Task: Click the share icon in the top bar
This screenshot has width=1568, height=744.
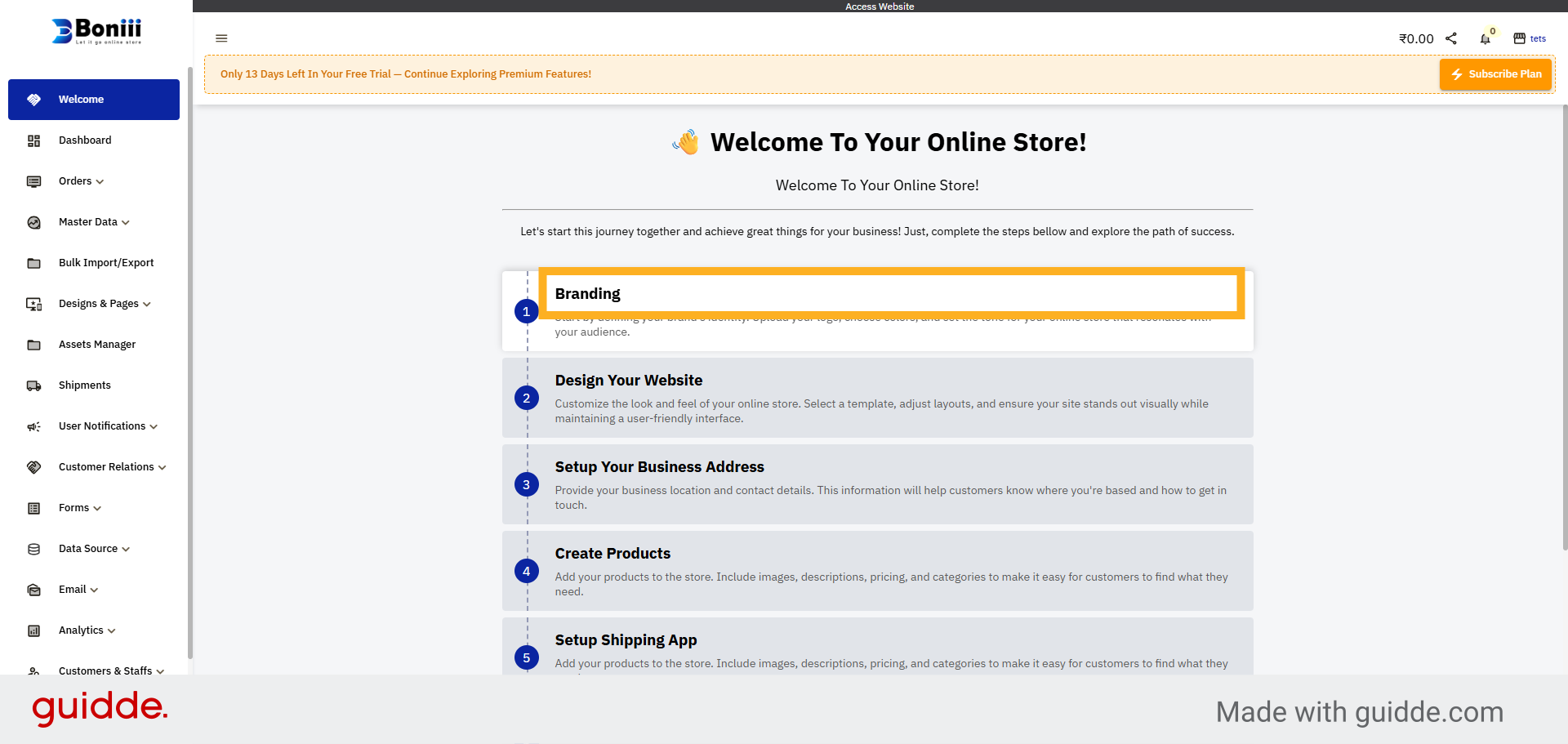Action: 1452,38
